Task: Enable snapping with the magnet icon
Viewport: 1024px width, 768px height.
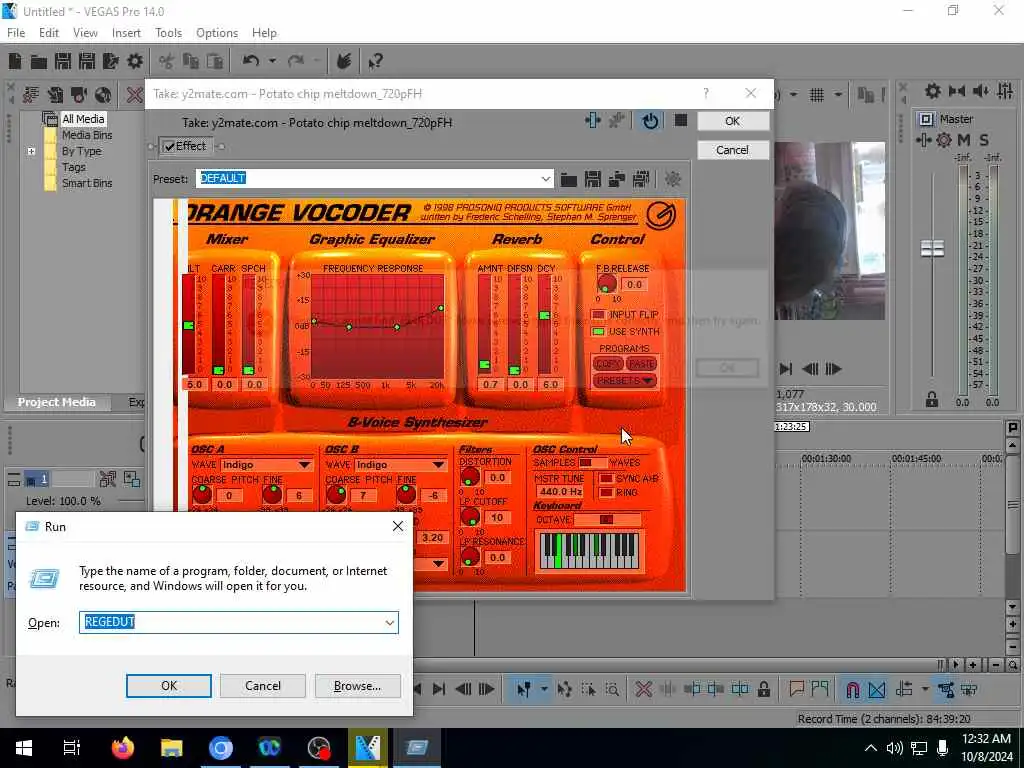Action: click(x=852, y=689)
